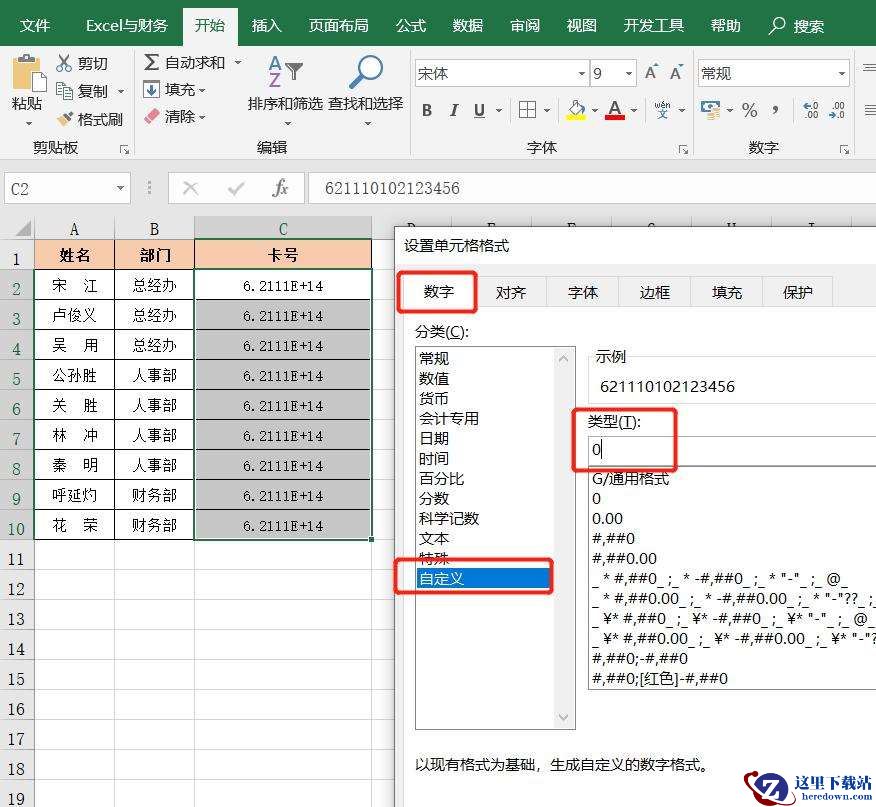Switch to 公式 ribbon tab
This screenshot has width=876, height=807.
(411, 26)
